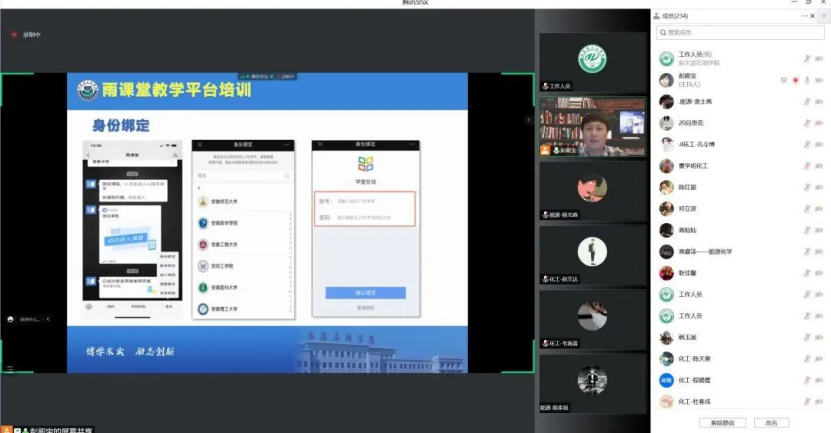
Task: Toggle camera icon for 工作人员(我)
Action: [819, 58]
